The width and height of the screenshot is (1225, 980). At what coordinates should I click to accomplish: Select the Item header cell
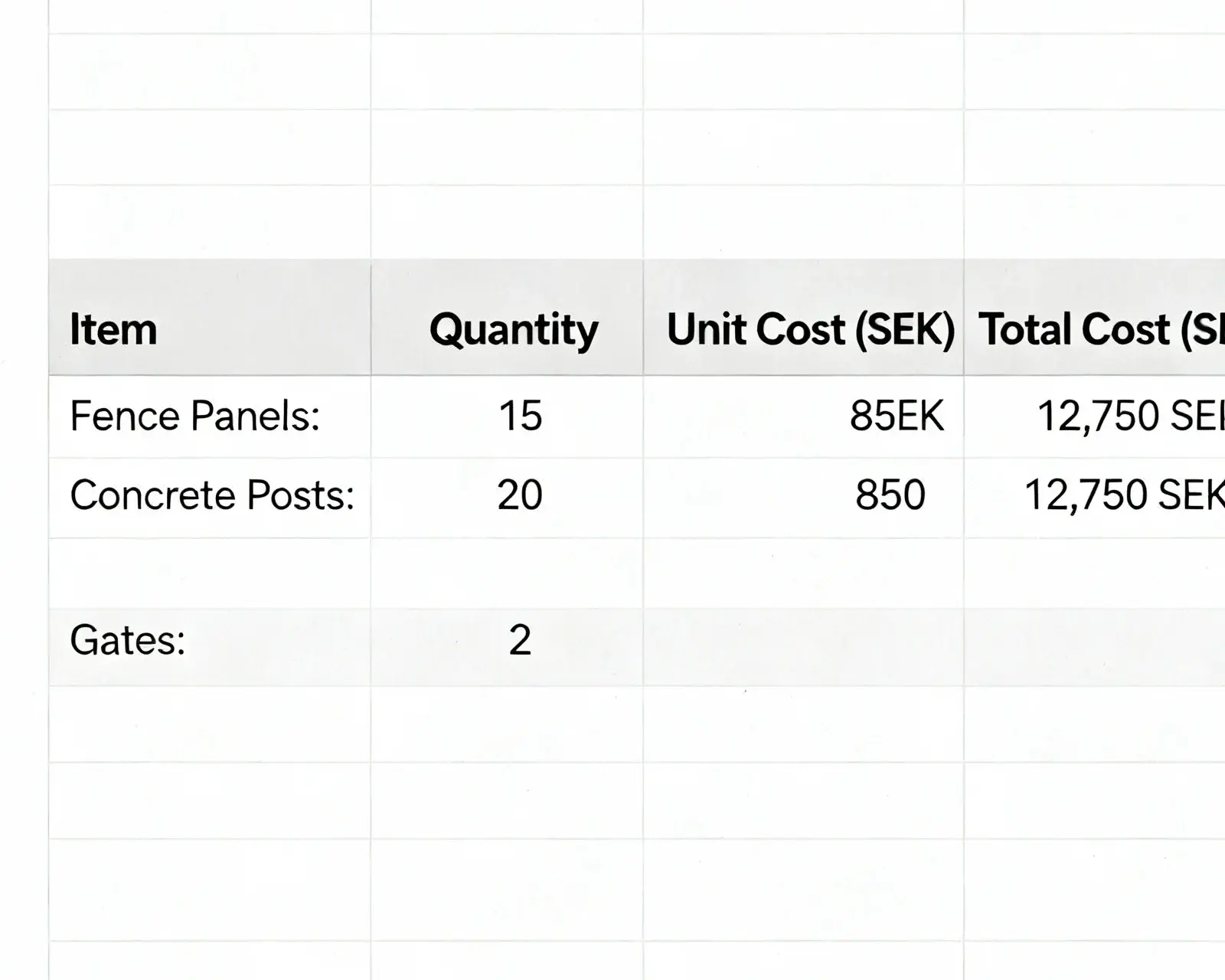(209, 329)
